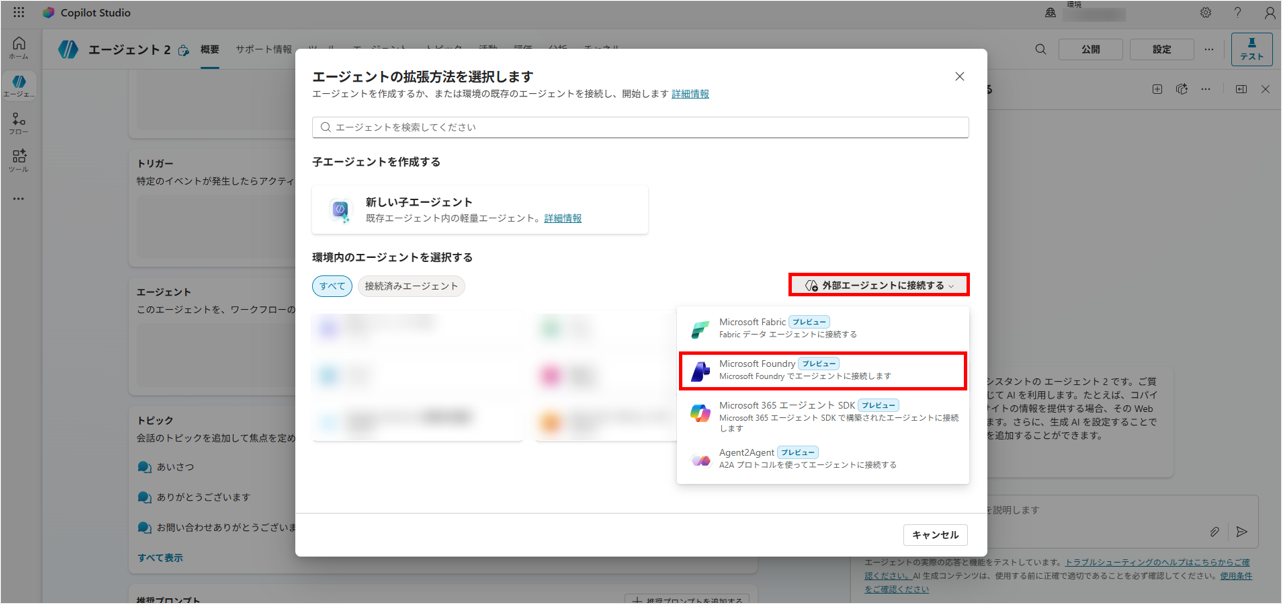
Task: Open the more options ellipsis in sidebar
Action: point(19,199)
